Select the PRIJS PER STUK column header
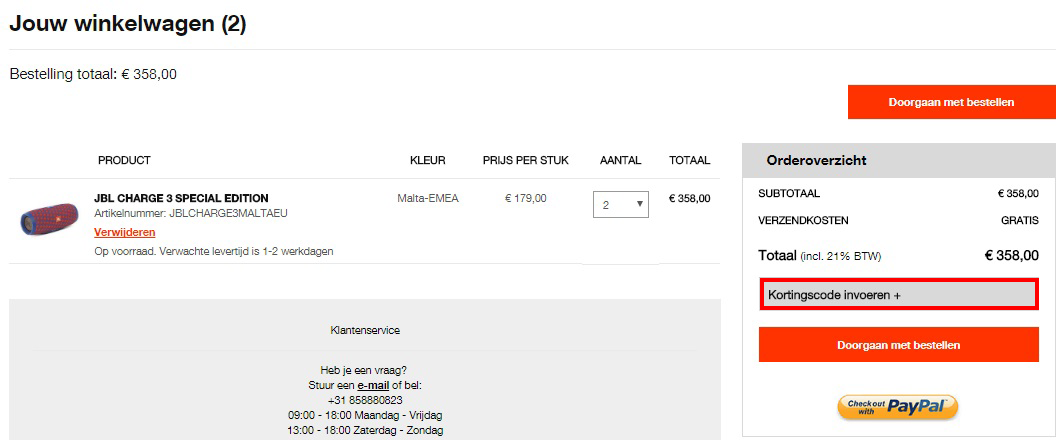 (x=525, y=160)
